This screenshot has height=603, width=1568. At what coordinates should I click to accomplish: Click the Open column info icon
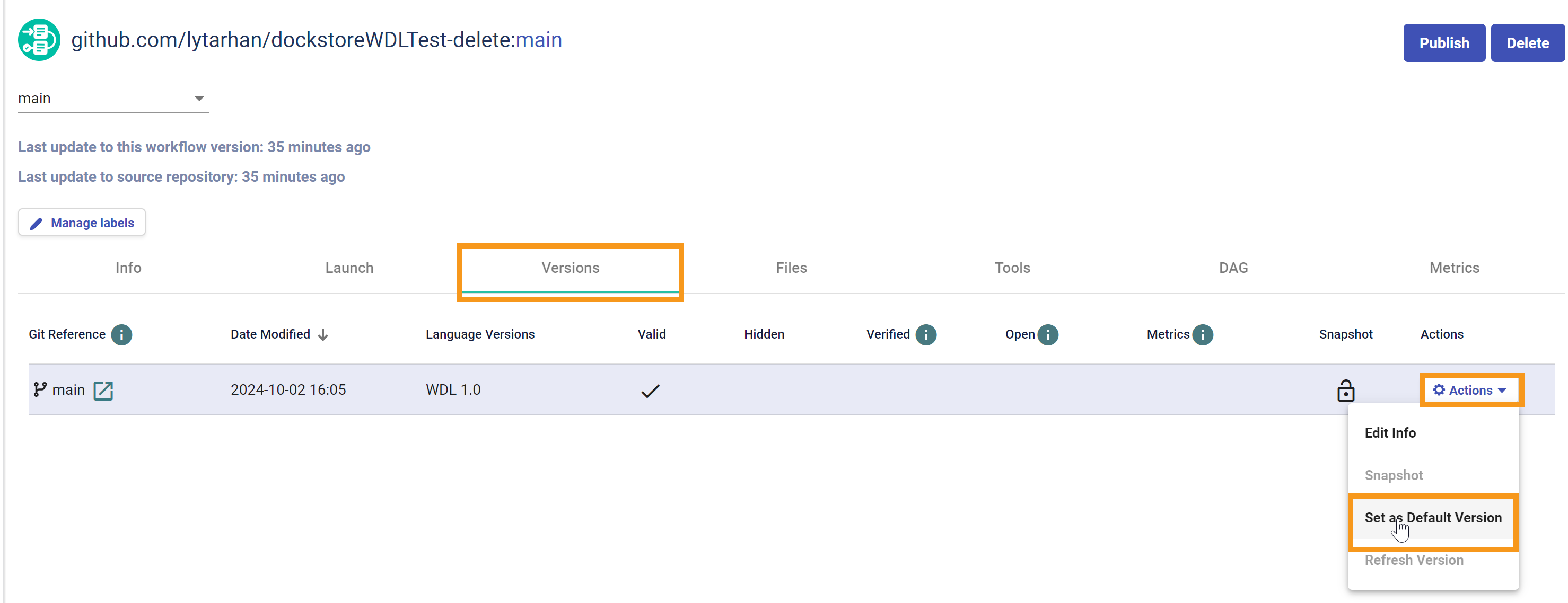click(1048, 335)
